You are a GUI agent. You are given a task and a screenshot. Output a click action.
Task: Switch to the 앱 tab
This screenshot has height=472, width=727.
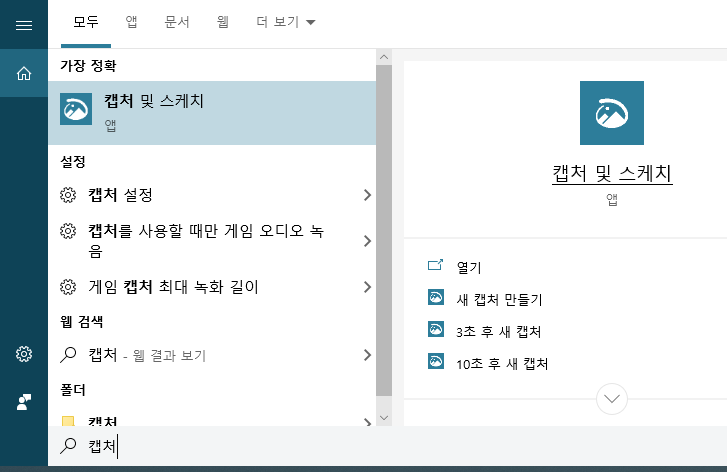coord(131,22)
